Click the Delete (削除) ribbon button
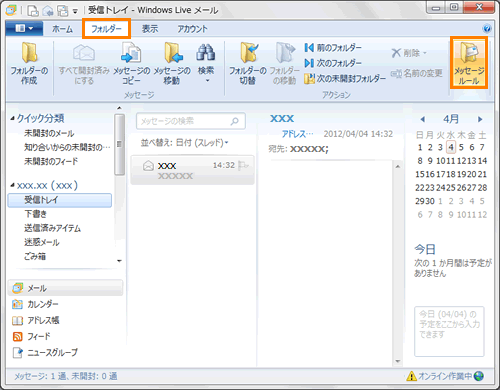This screenshot has height=390, width=500. click(409, 53)
